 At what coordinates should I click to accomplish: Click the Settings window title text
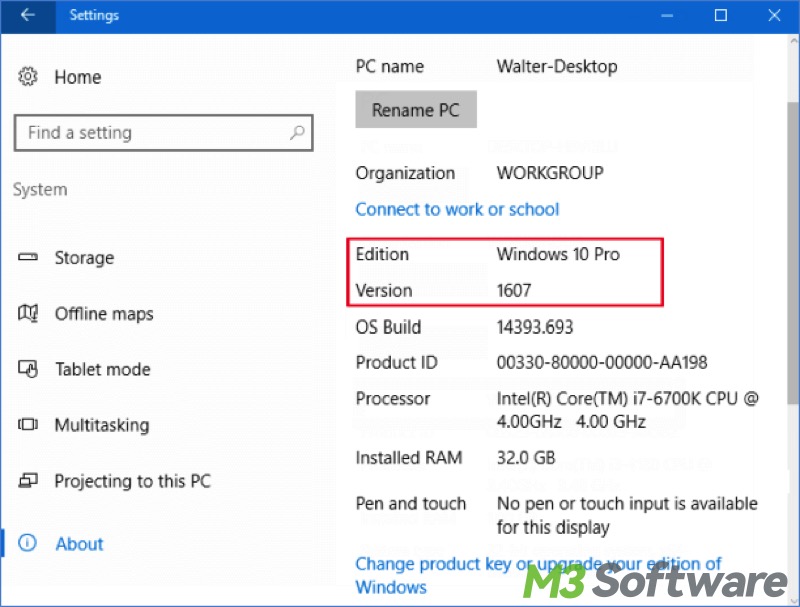click(x=94, y=15)
